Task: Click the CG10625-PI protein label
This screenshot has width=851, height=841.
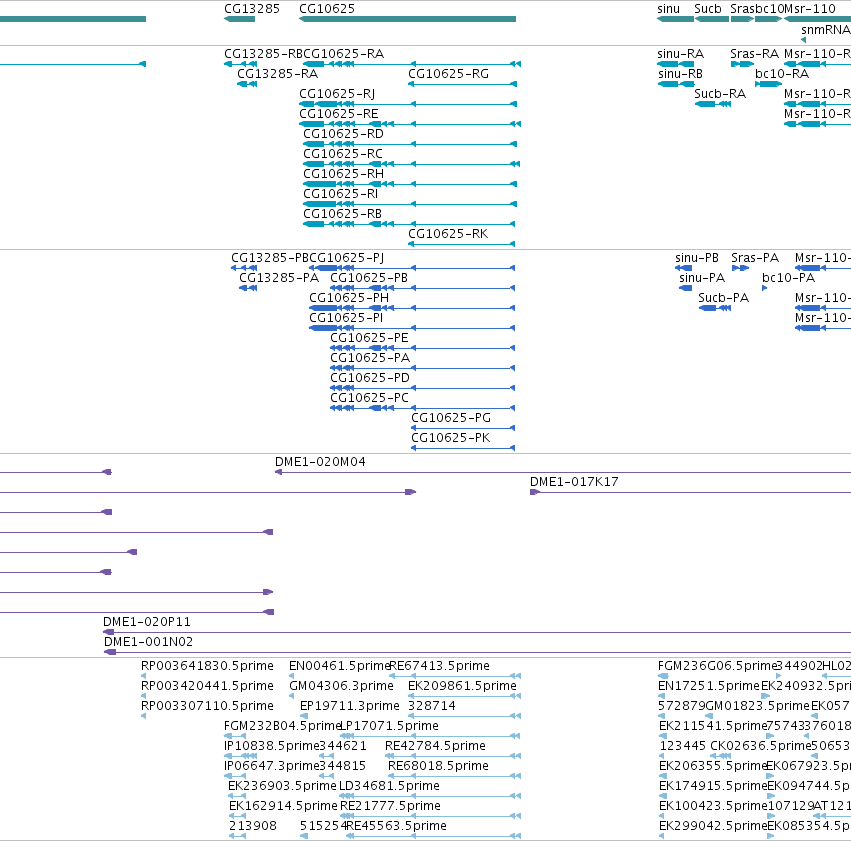Action: tap(346, 318)
